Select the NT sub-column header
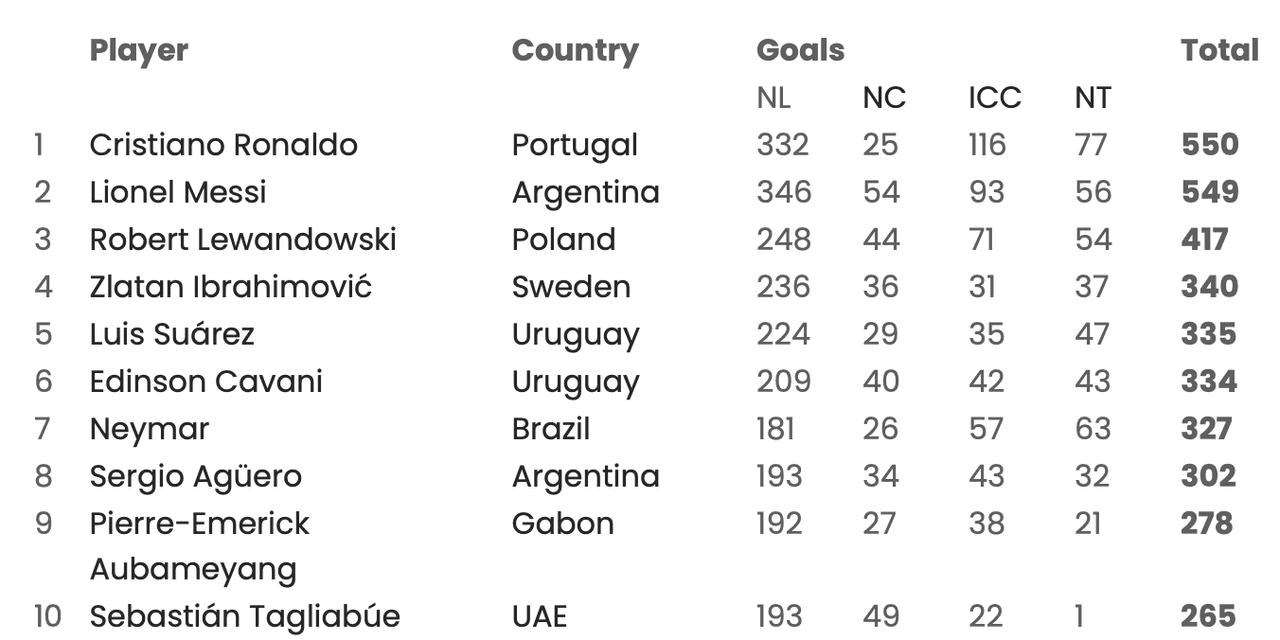 (x=1092, y=98)
